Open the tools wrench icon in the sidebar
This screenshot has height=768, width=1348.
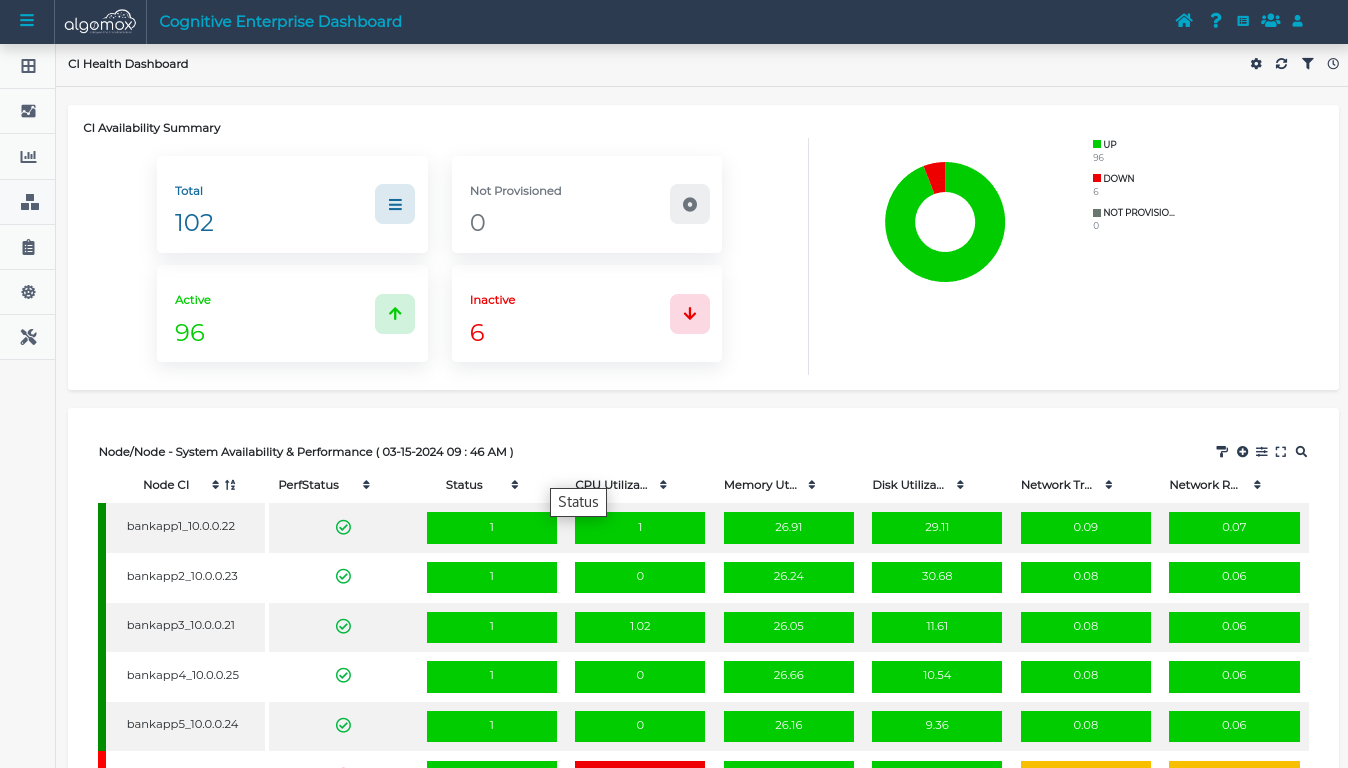click(28, 337)
